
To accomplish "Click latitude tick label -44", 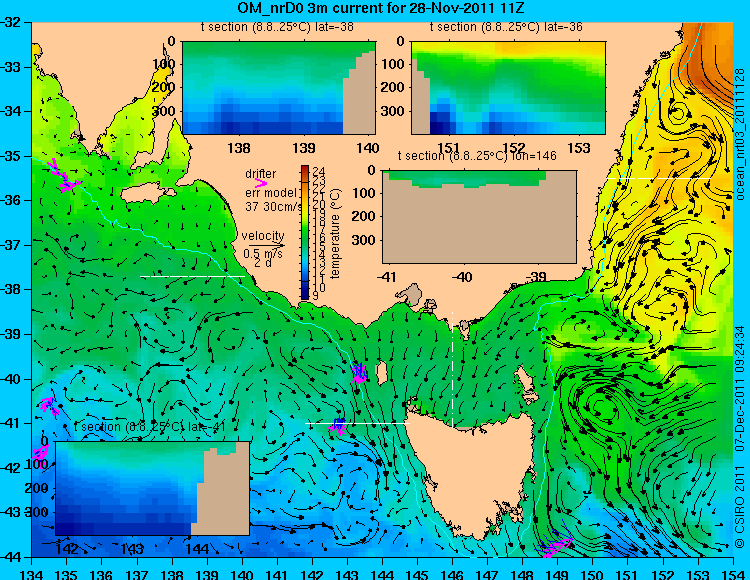I will 10,557.
